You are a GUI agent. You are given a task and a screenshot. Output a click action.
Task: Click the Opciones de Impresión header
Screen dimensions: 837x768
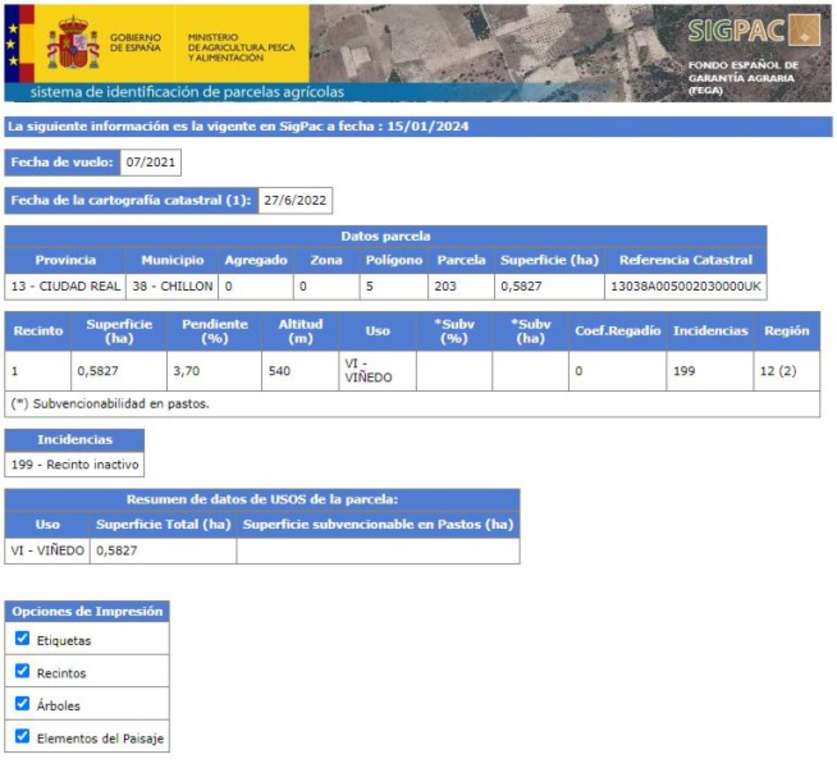(87, 611)
